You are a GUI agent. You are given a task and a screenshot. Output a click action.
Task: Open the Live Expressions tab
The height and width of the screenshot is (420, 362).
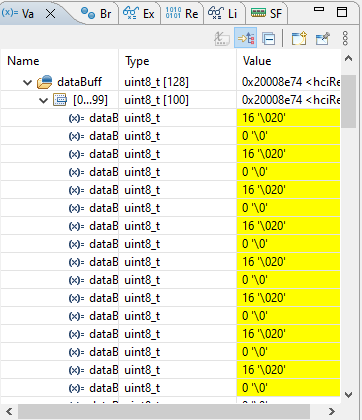tap(222, 14)
